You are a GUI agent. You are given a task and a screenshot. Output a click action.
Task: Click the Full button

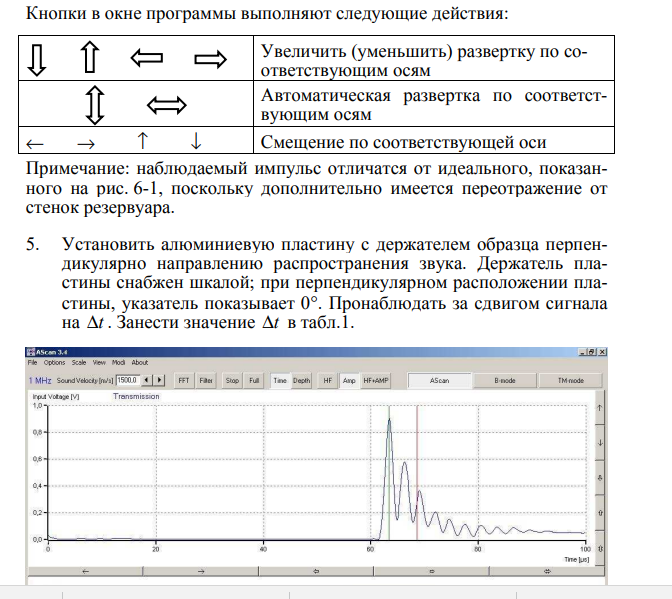tap(254, 380)
